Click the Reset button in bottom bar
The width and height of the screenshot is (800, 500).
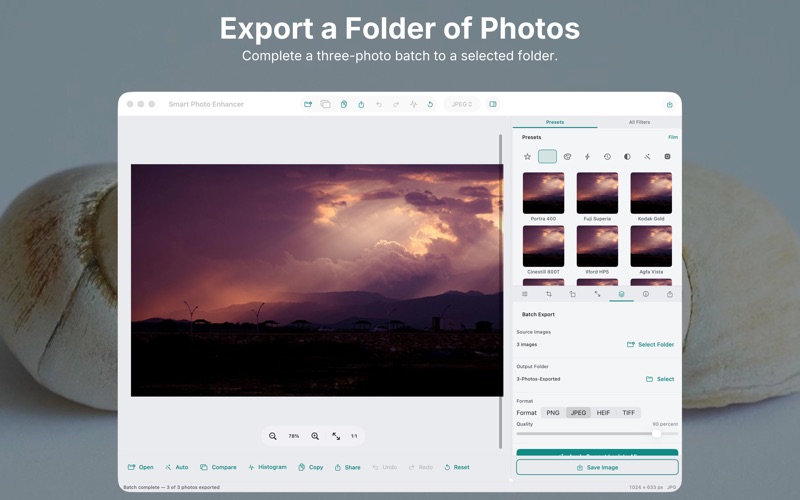tap(457, 467)
